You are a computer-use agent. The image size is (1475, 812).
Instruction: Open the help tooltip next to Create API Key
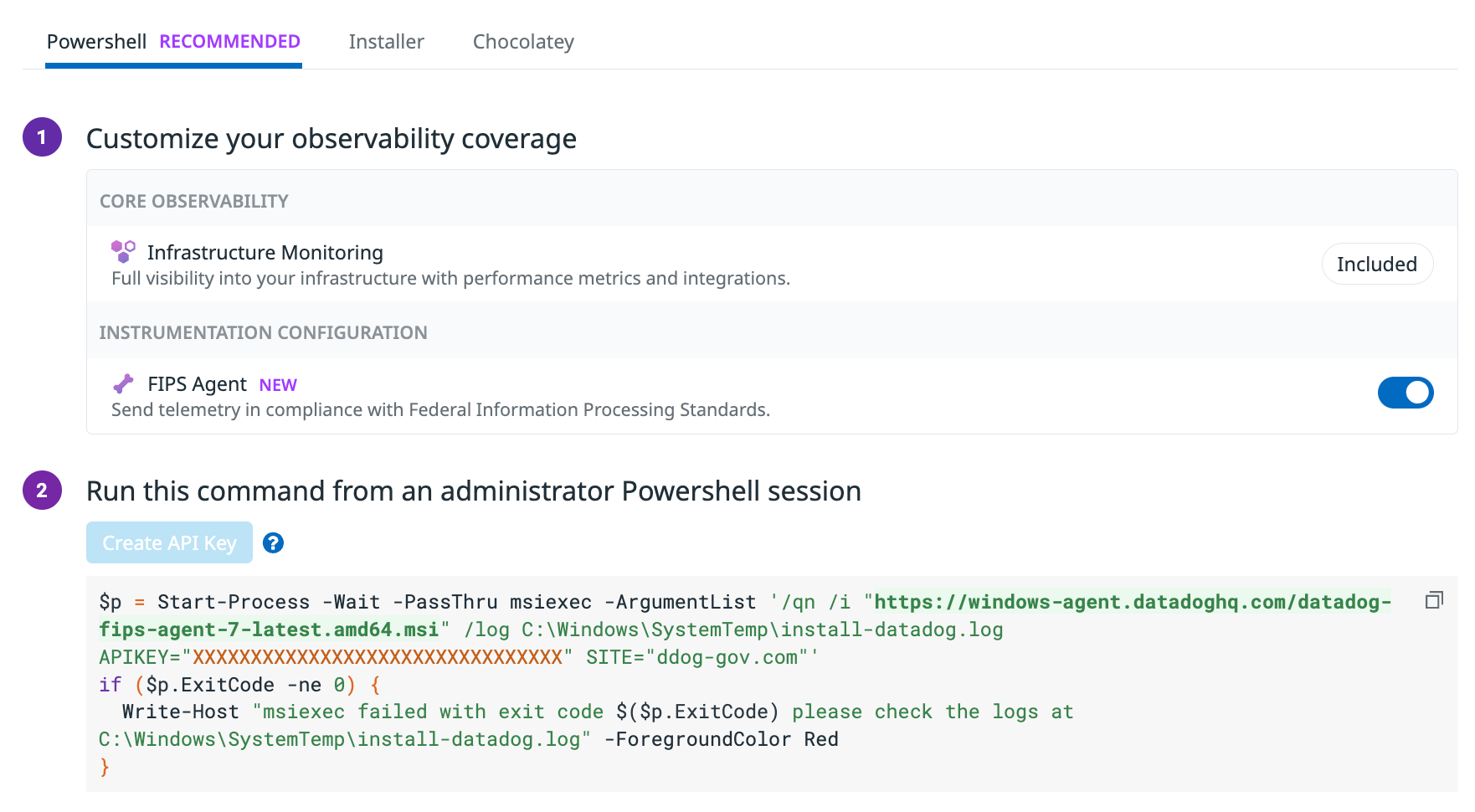[273, 542]
